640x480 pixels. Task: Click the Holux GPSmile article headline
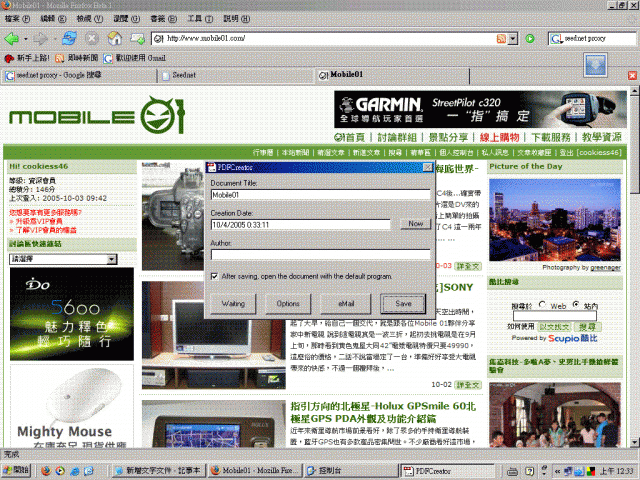point(383,412)
